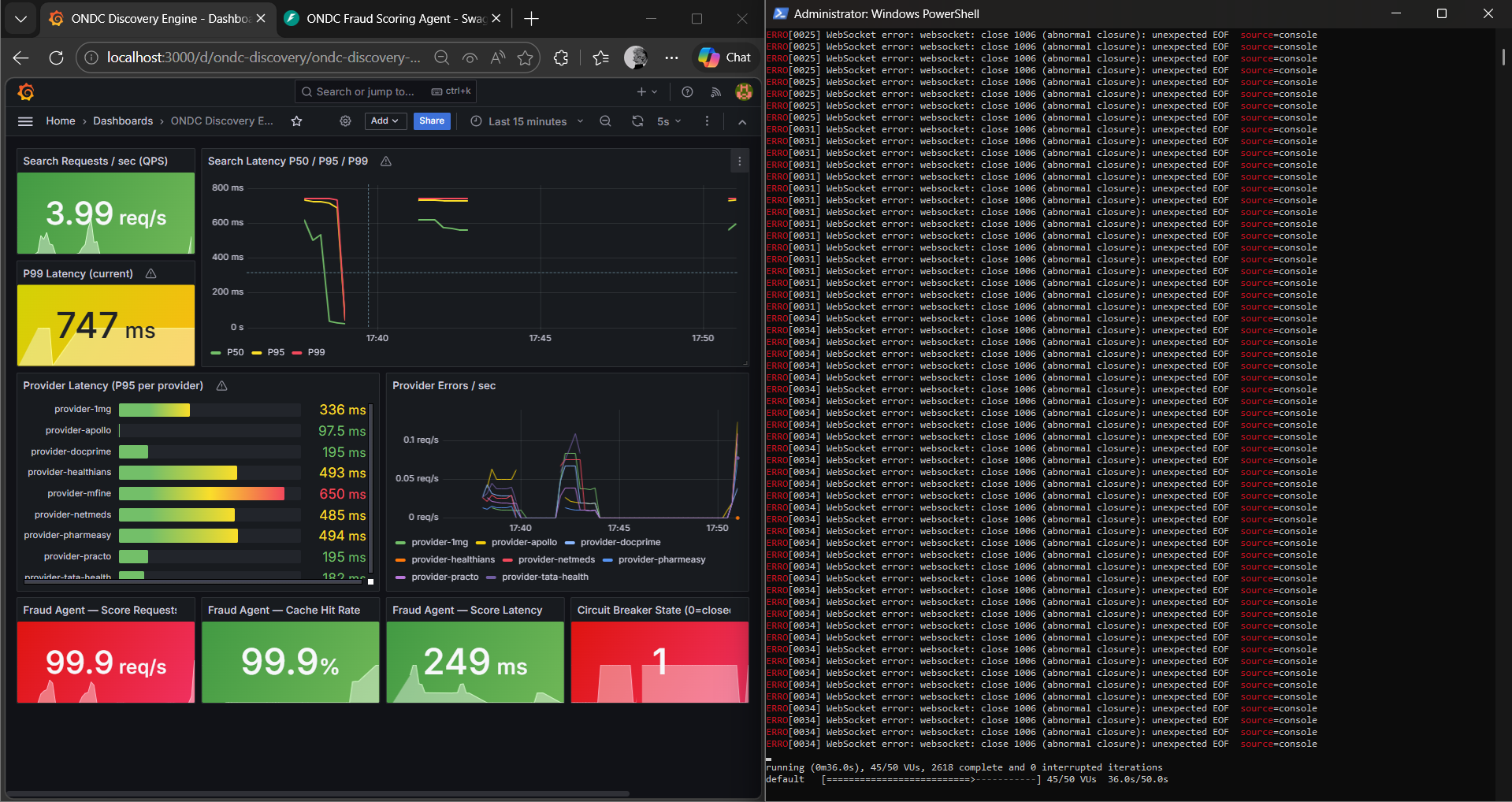Click the blue Share button
The image size is (1512, 802).
432,121
